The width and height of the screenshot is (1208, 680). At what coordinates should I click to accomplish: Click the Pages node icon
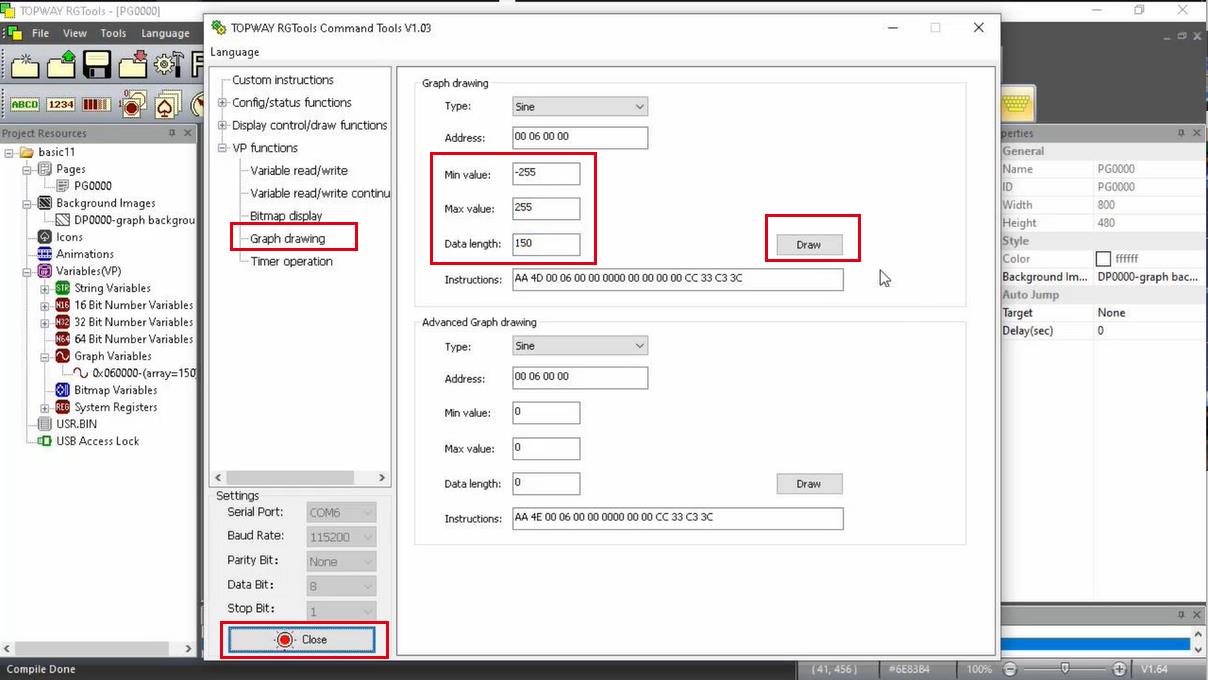[x=44, y=169]
